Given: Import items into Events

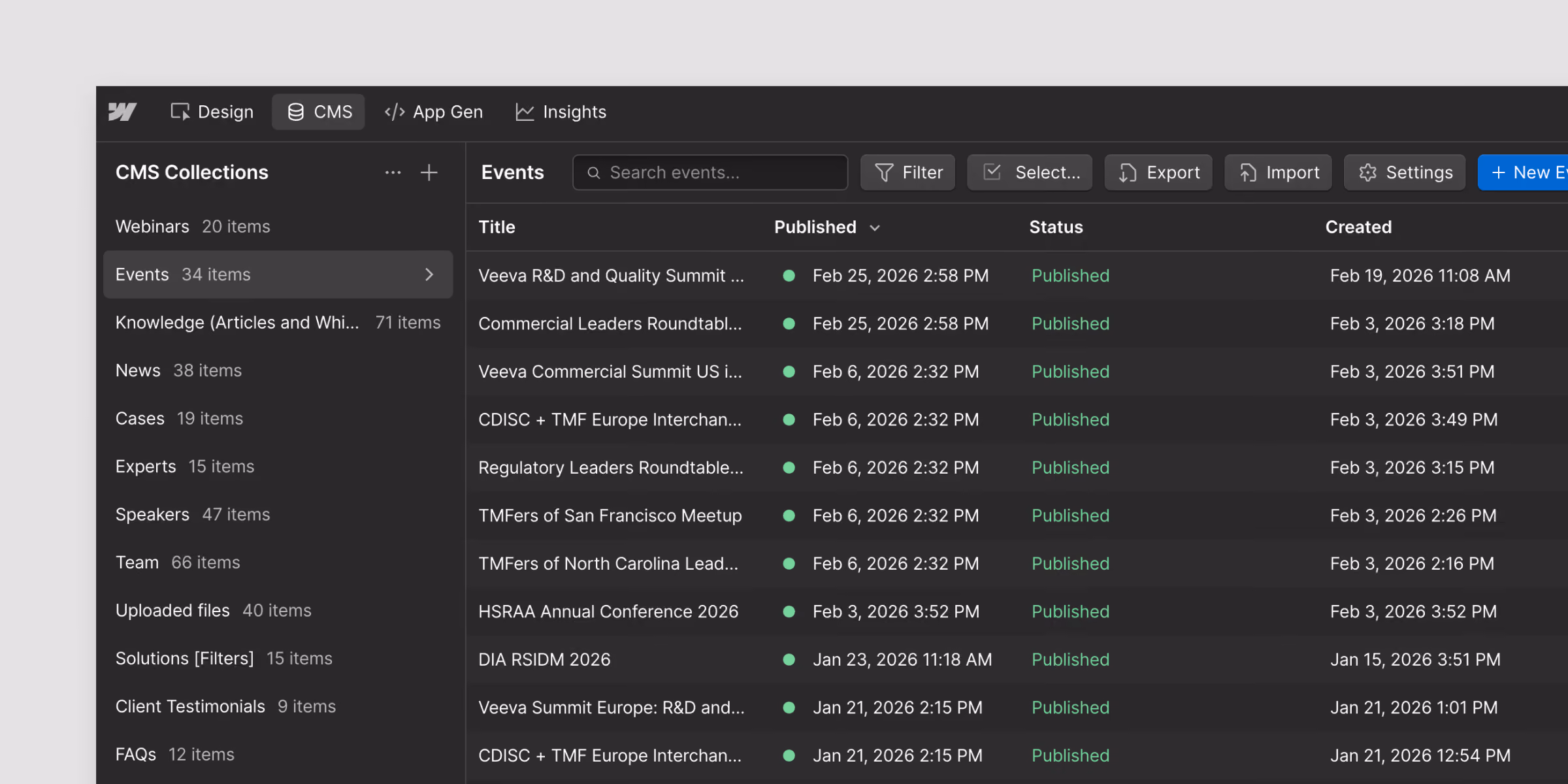Looking at the screenshot, I should point(1279,172).
